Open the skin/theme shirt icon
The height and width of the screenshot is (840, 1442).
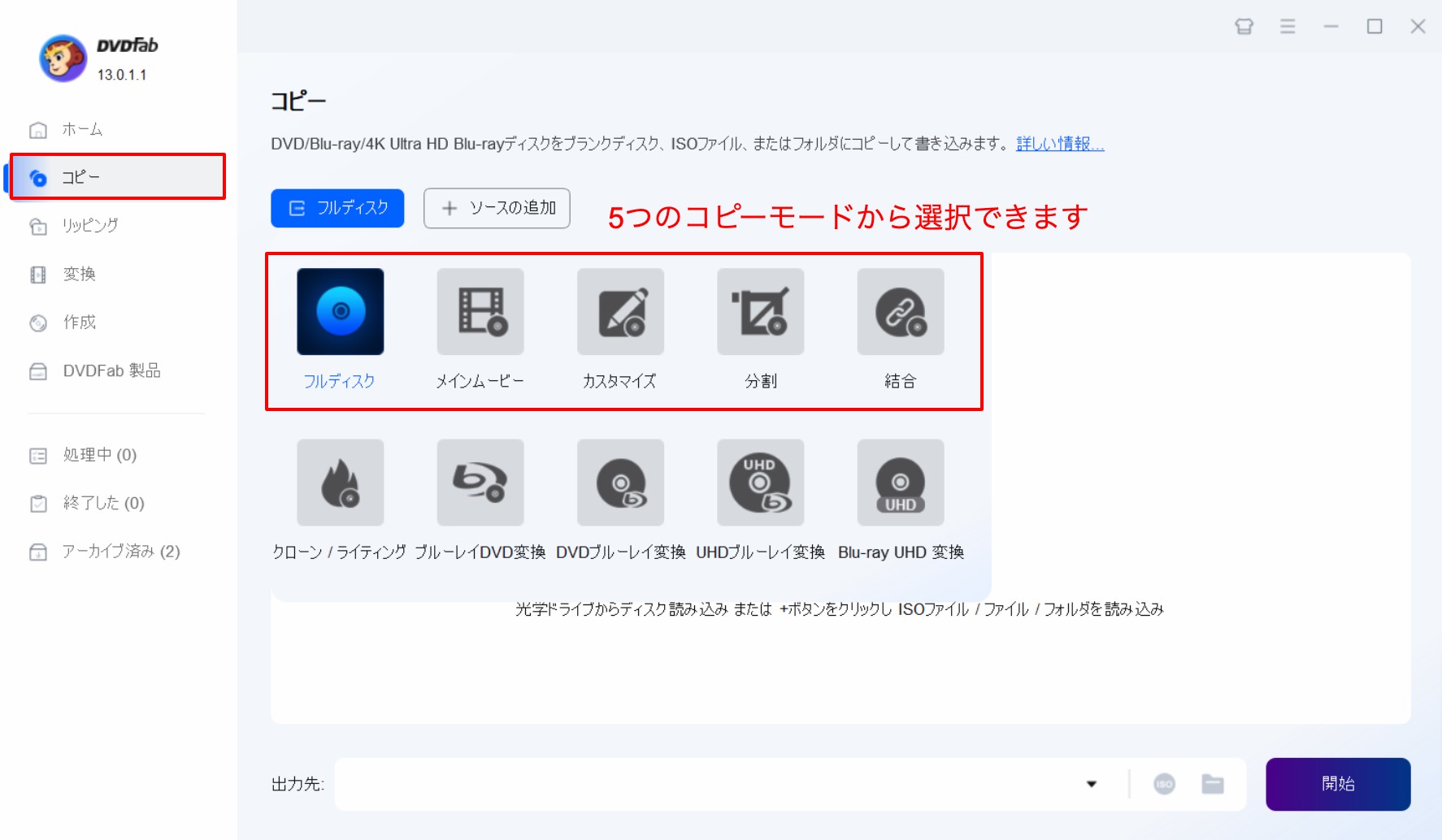tap(1244, 26)
